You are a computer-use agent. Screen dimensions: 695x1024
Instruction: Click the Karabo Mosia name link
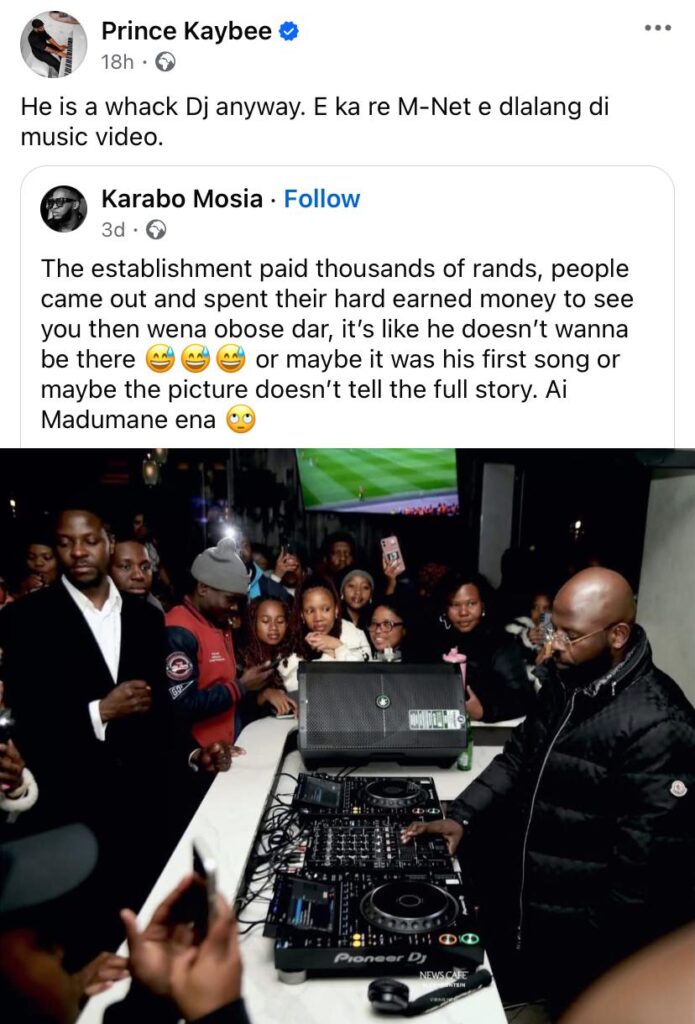(x=182, y=199)
